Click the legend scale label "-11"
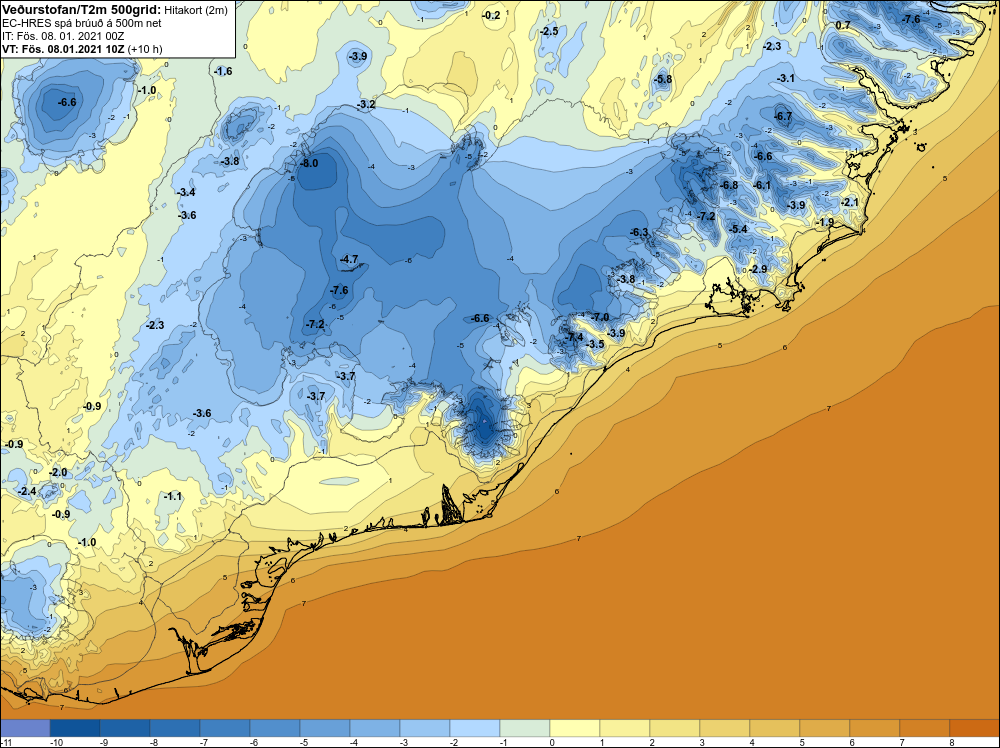The height and width of the screenshot is (748, 1000). point(5,742)
